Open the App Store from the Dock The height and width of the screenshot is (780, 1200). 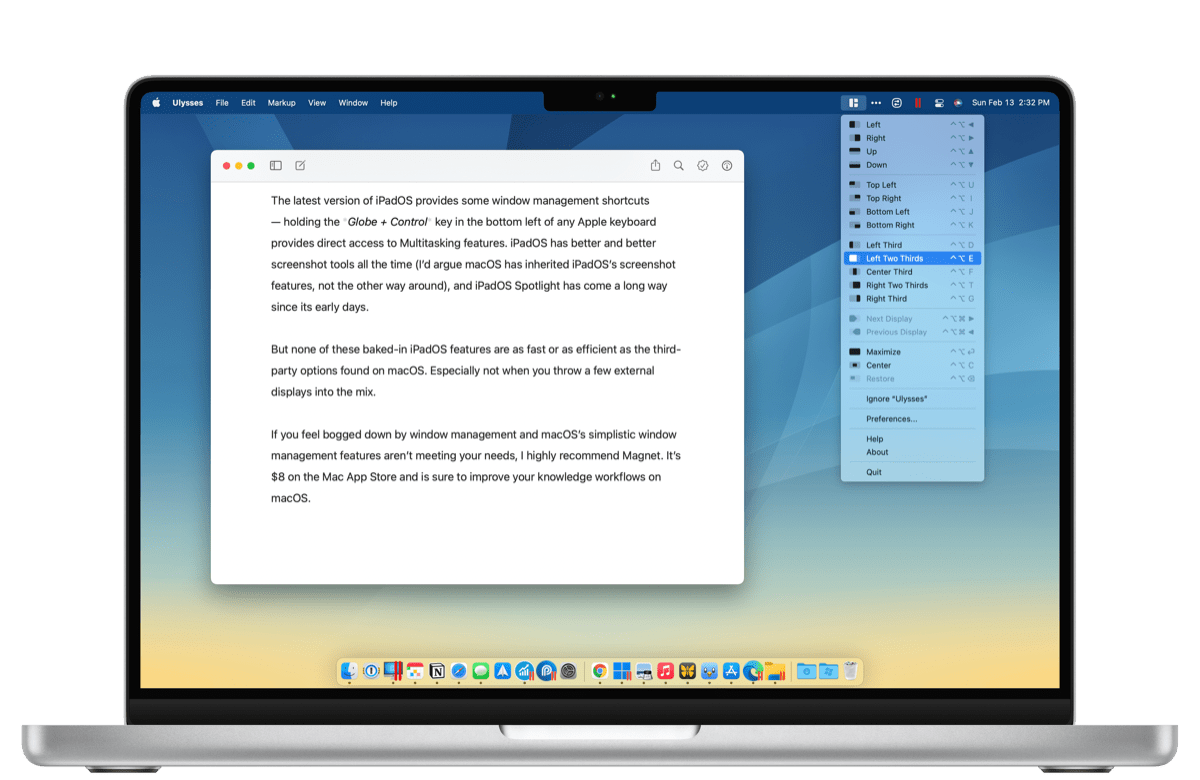[x=732, y=671]
